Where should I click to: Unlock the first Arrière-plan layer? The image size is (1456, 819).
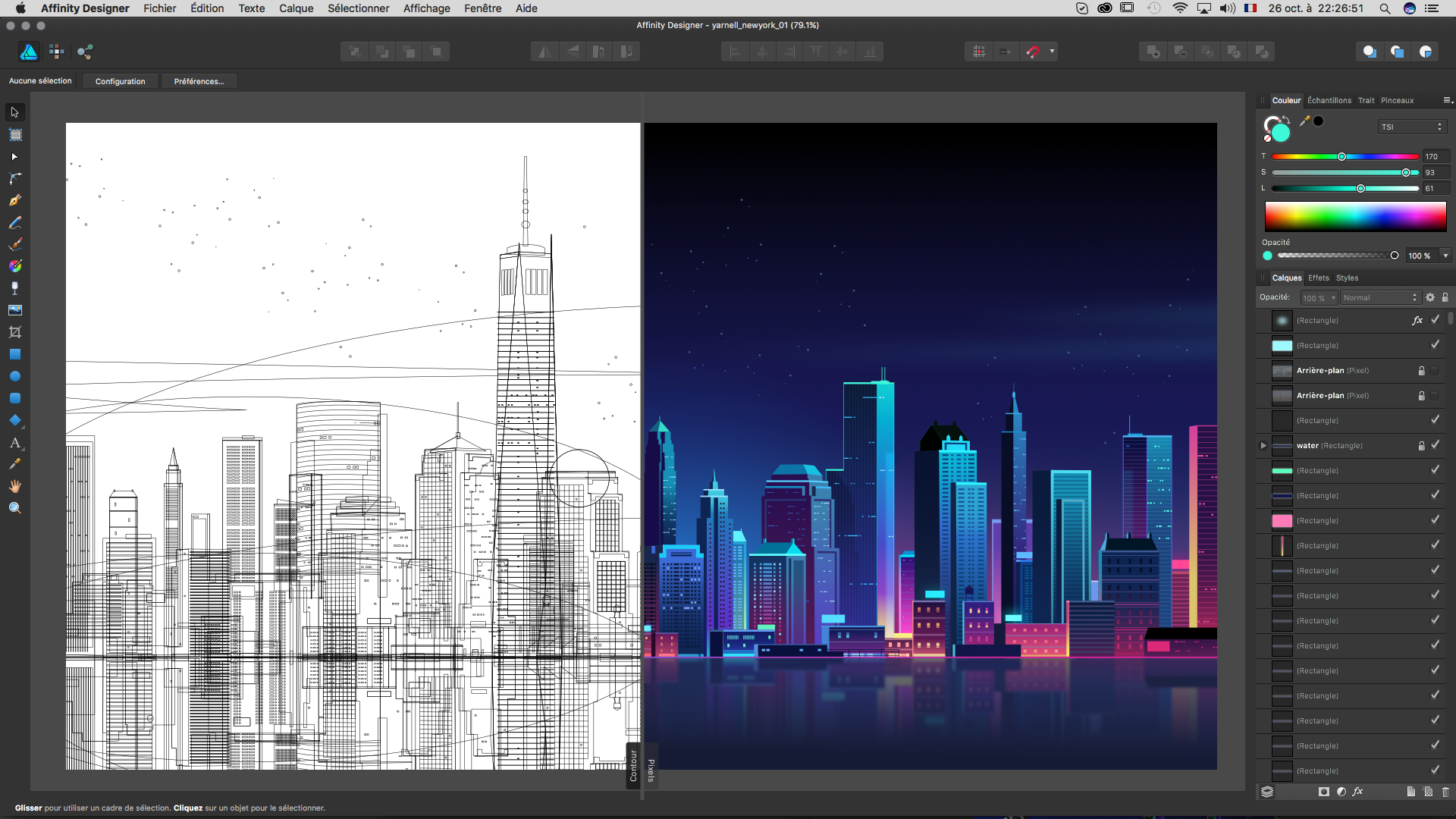1422,371
